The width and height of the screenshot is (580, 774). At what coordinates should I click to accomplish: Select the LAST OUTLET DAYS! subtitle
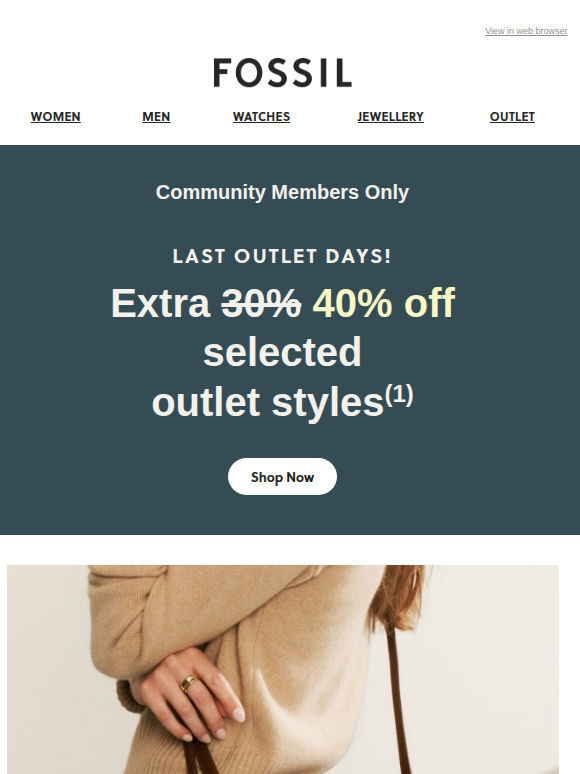282,256
